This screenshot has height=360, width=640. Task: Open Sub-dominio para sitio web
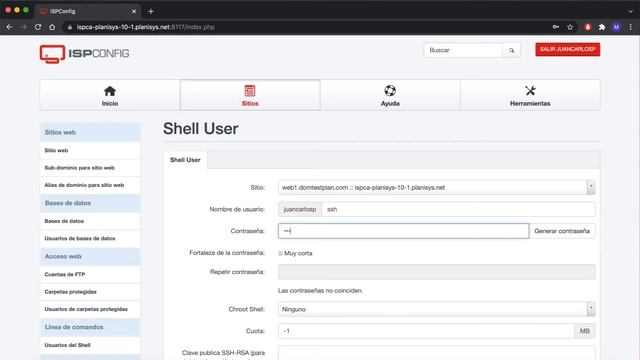tap(90, 168)
